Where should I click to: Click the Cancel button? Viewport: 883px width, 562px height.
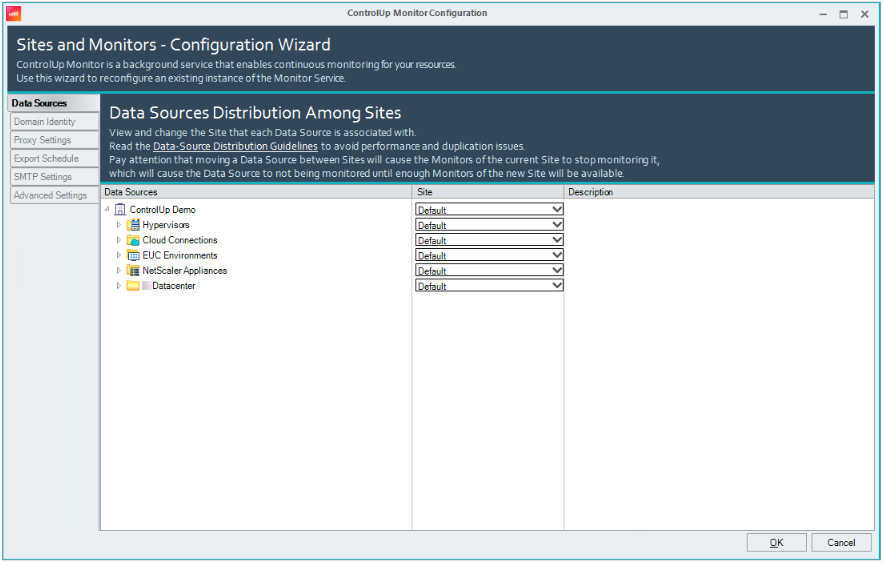(841, 542)
